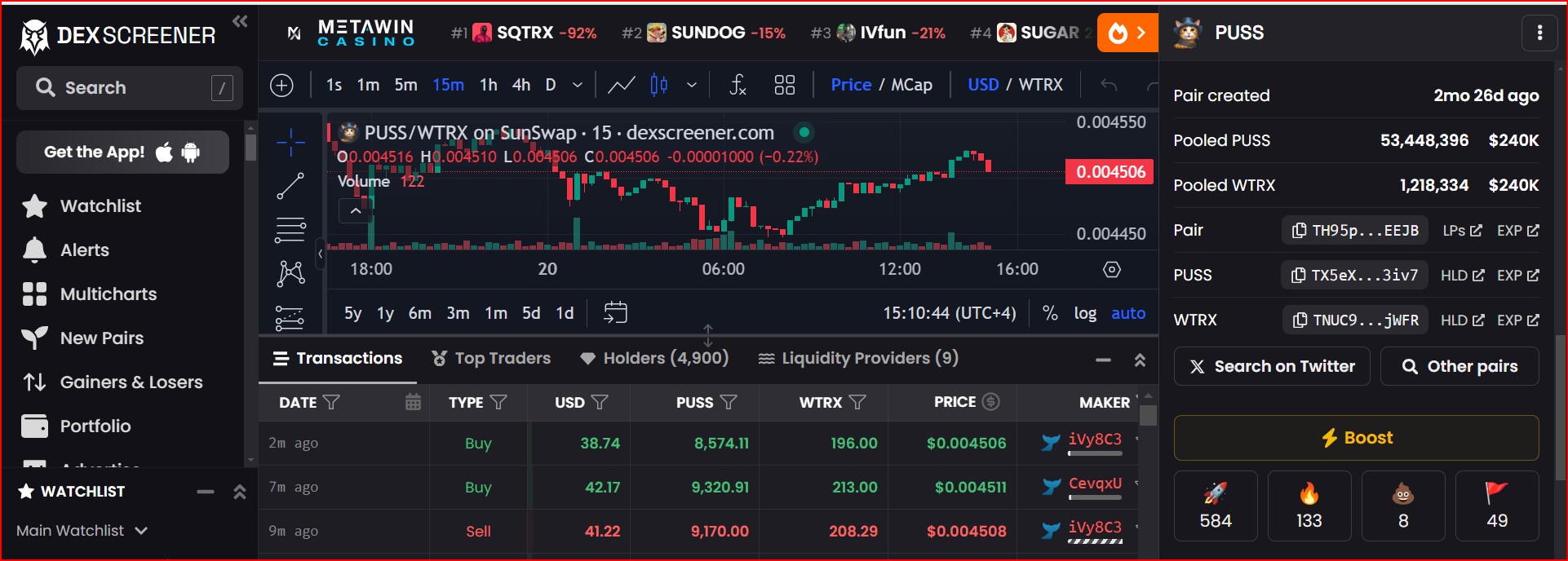The width and height of the screenshot is (1568, 561).
Task: Focus the Search input field
Action: click(x=130, y=88)
